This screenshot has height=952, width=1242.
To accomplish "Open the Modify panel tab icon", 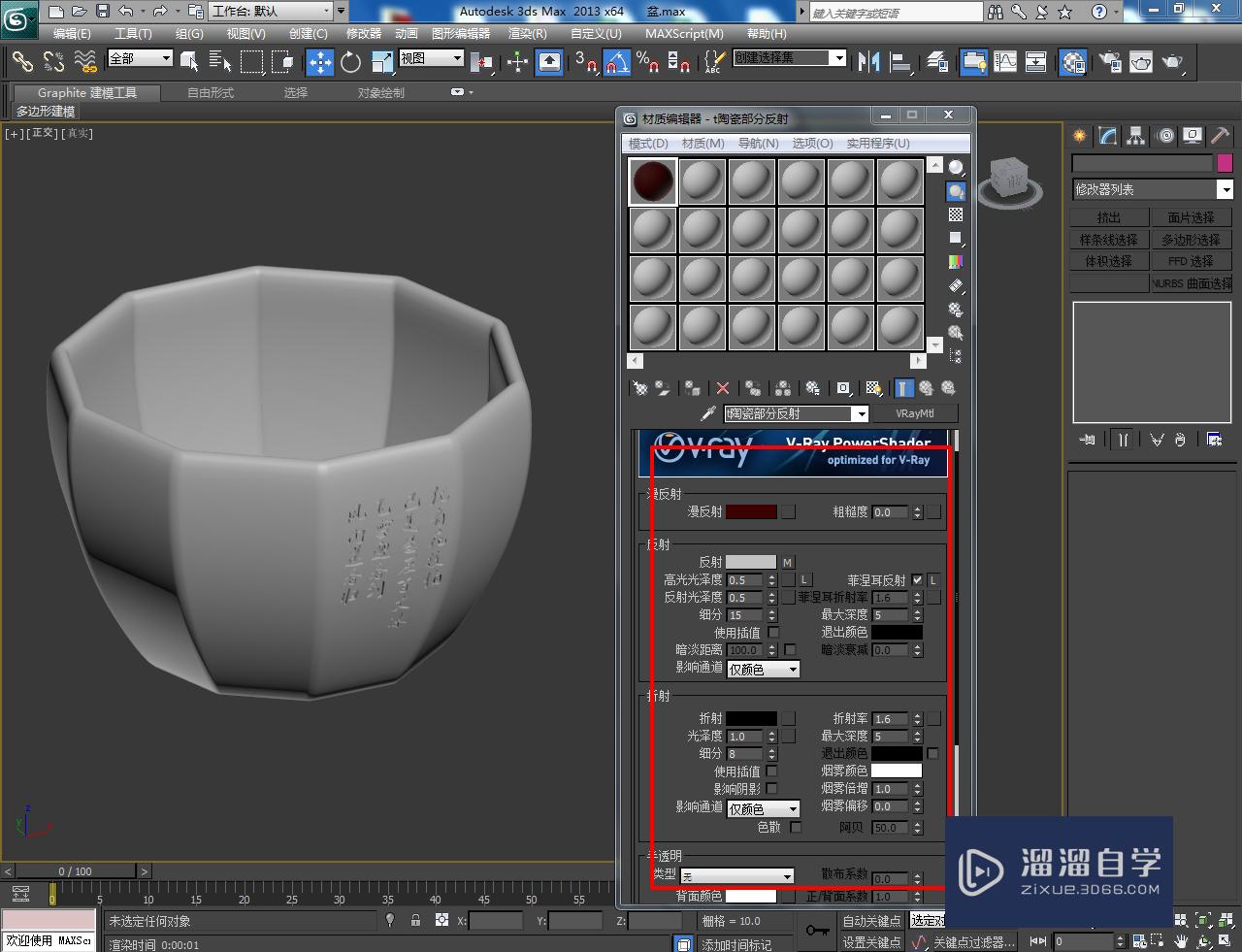I will coord(1108,137).
